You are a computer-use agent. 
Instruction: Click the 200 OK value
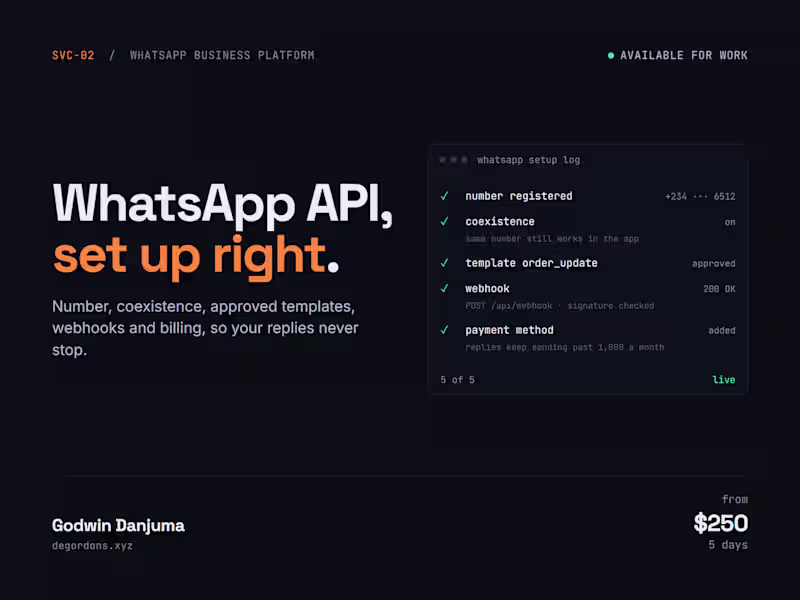(719, 289)
